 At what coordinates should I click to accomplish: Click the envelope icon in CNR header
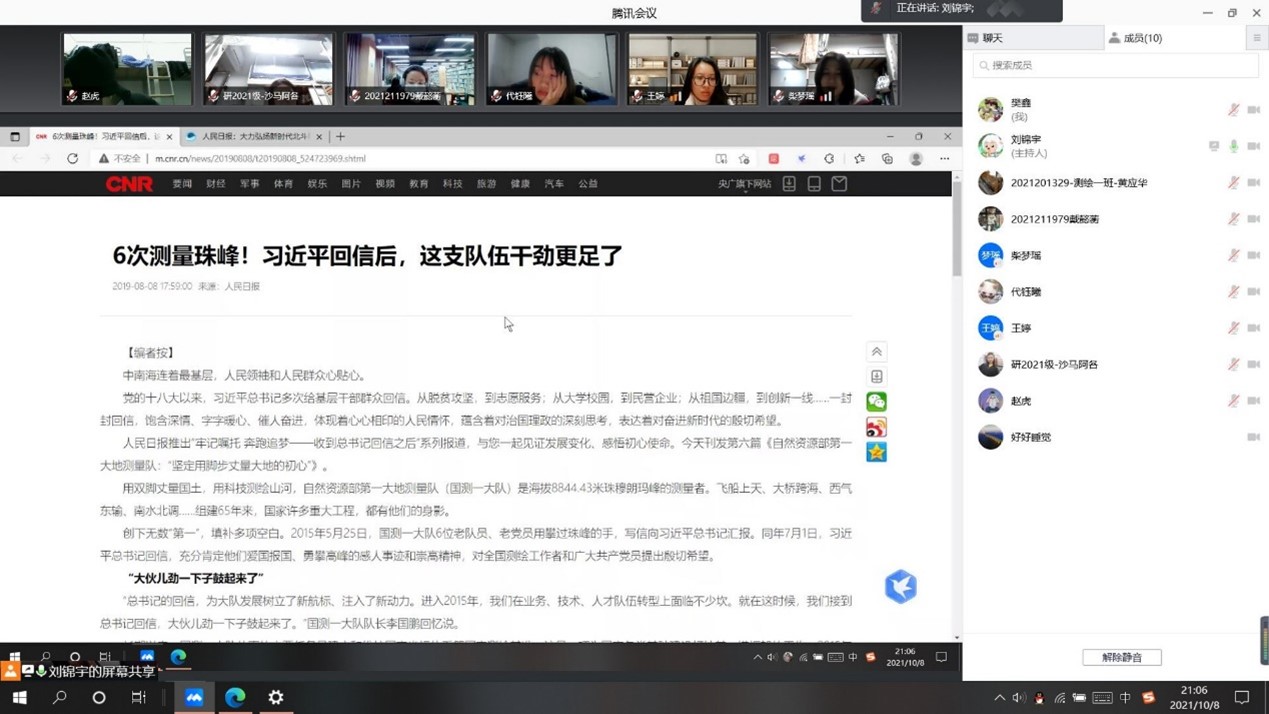[839, 184]
